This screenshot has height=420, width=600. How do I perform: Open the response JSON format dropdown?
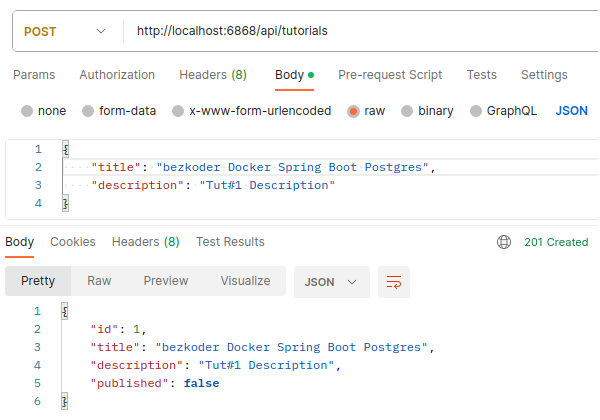(331, 282)
